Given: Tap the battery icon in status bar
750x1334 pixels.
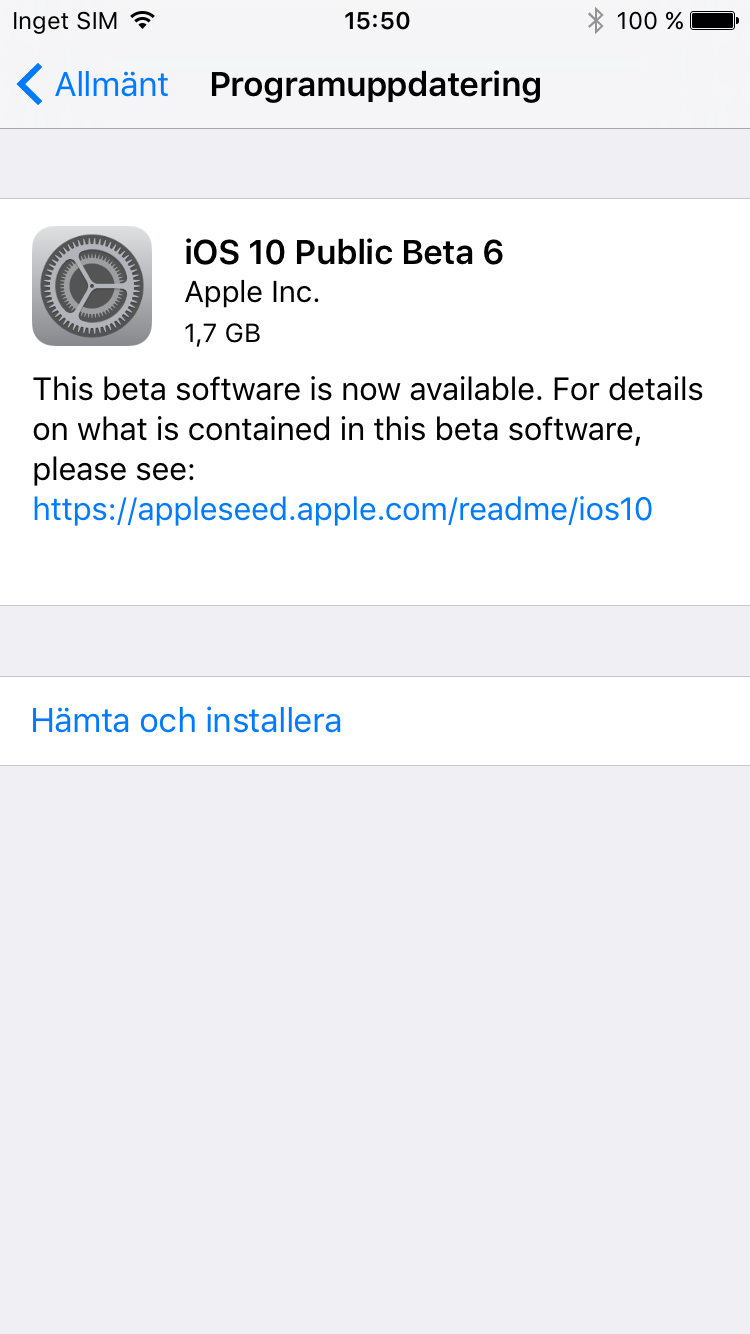Looking at the screenshot, I should point(714,20).
